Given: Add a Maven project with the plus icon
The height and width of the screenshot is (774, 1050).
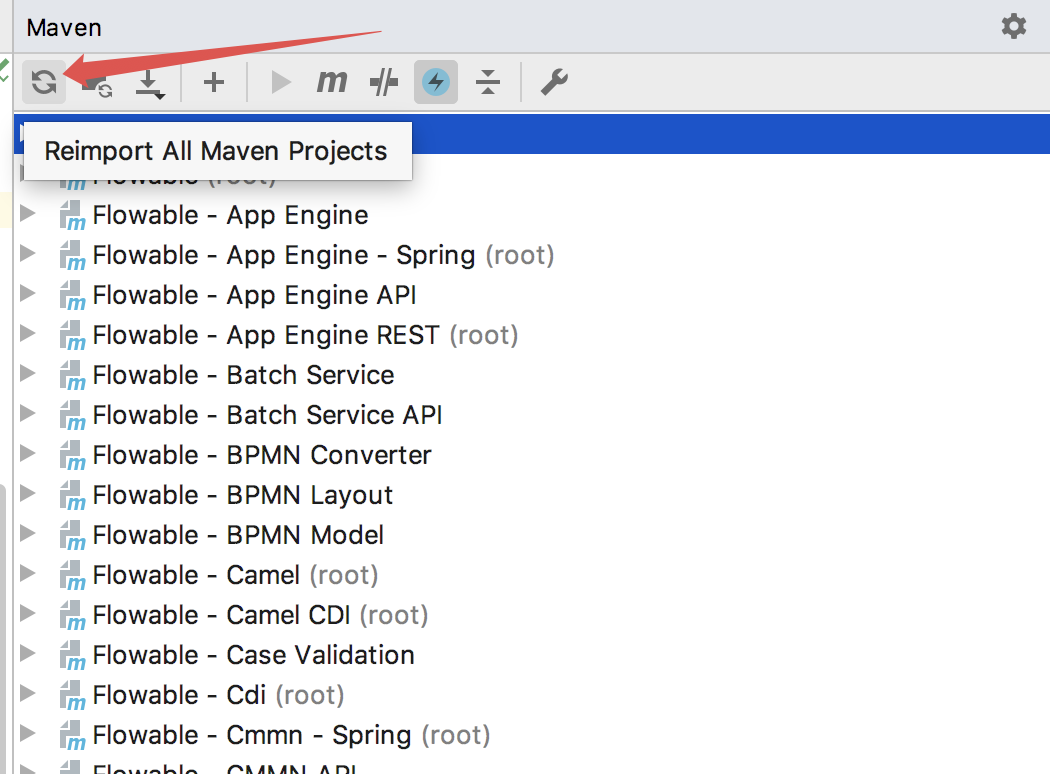Looking at the screenshot, I should tap(214, 82).
